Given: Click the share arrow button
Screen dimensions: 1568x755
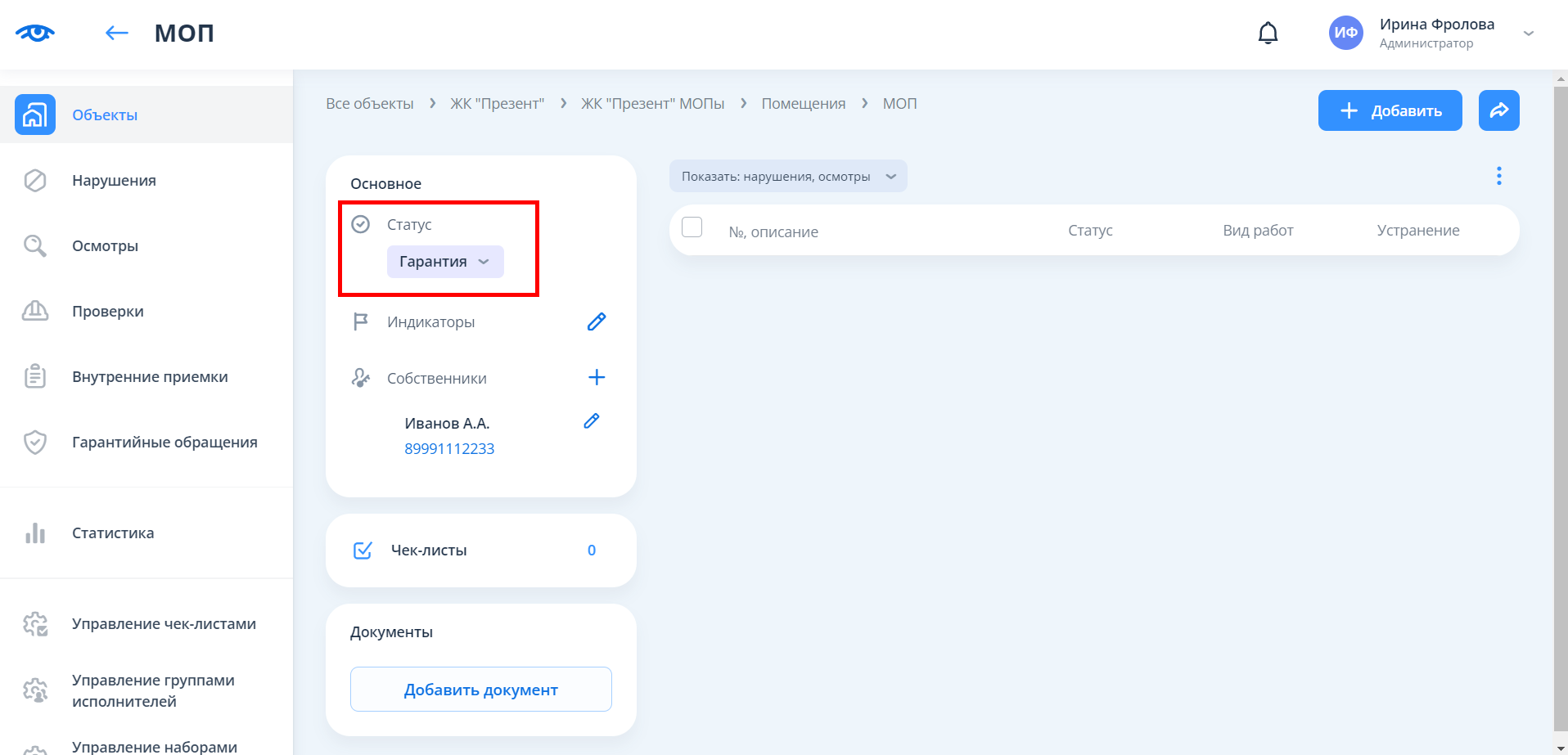Looking at the screenshot, I should coord(1498,110).
